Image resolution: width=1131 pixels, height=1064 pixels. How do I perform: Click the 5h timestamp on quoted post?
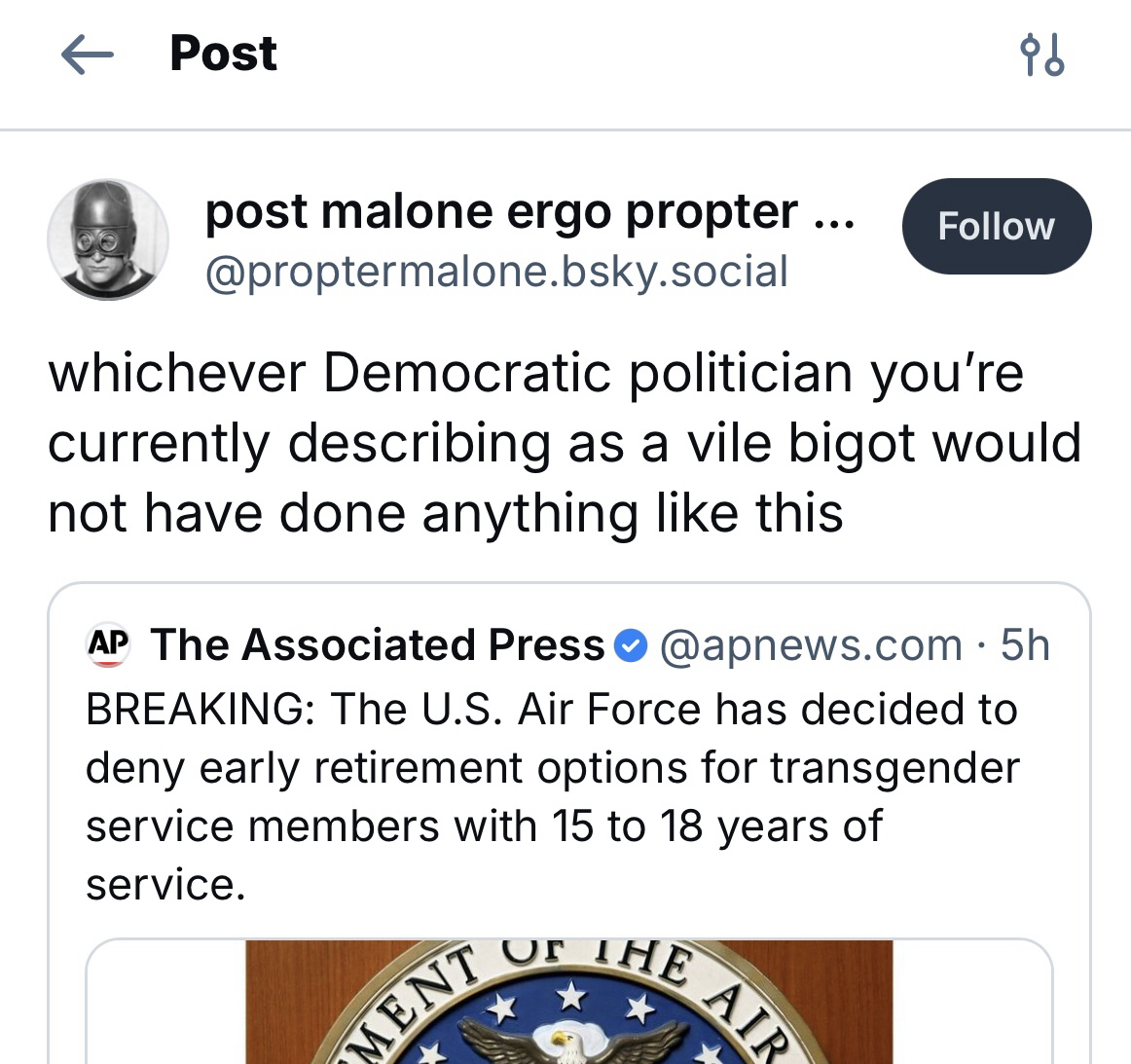click(x=1025, y=645)
